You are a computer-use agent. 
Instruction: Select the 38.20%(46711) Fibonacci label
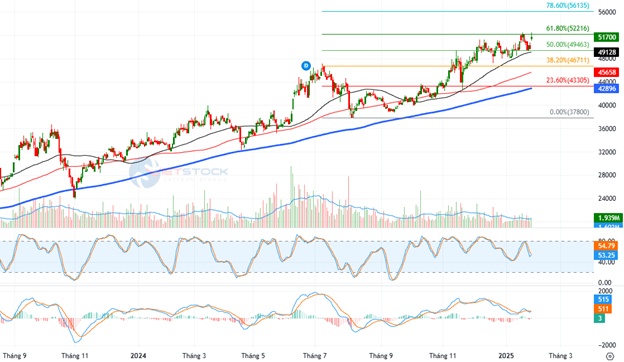(567, 60)
